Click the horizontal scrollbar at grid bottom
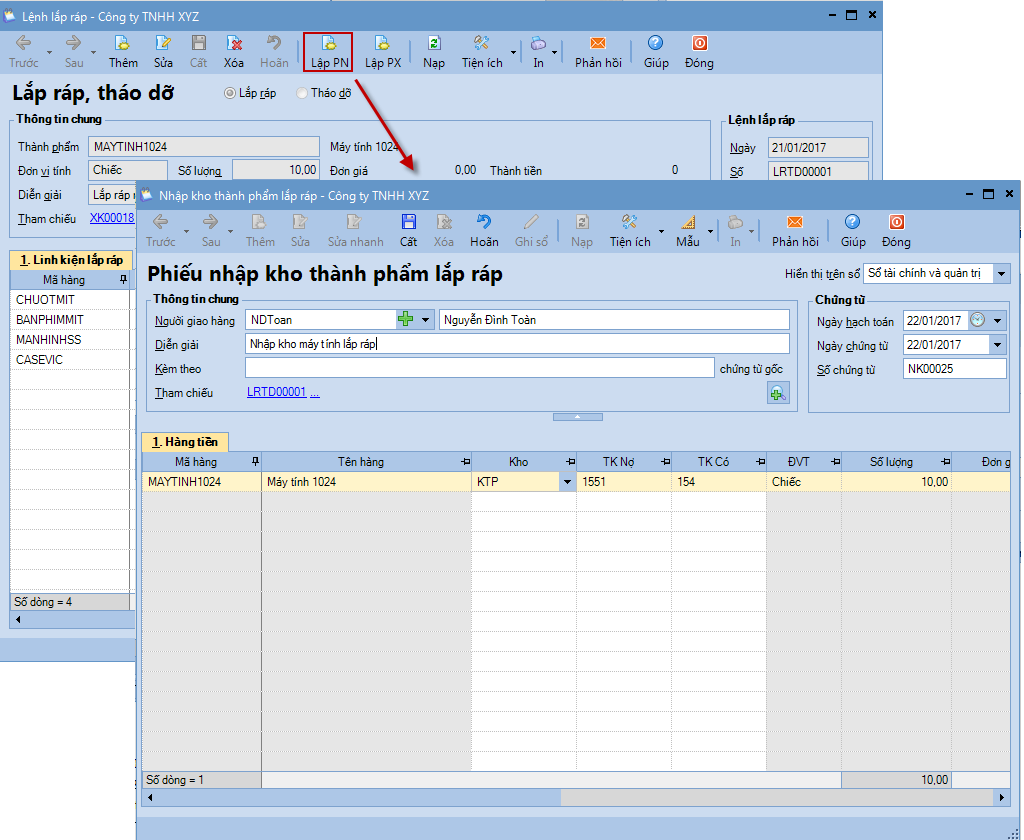1024x840 pixels. (x=575, y=798)
